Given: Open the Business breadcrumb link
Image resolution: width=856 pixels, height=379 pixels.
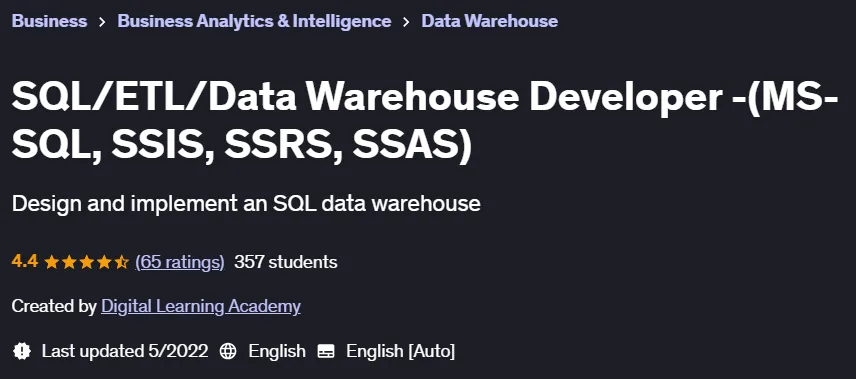Looking at the screenshot, I should click(49, 21).
